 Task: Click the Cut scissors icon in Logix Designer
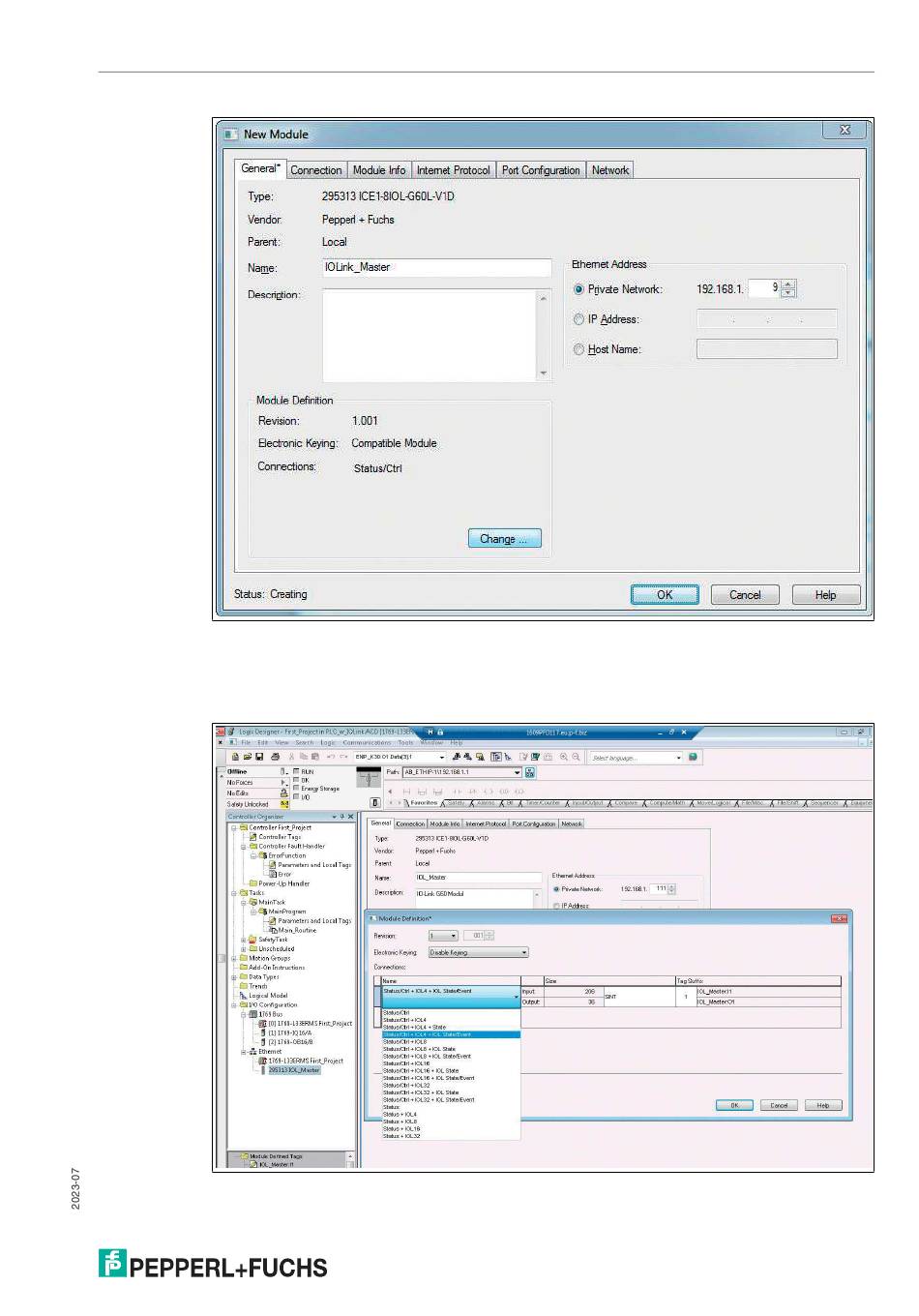(x=291, y=757)
